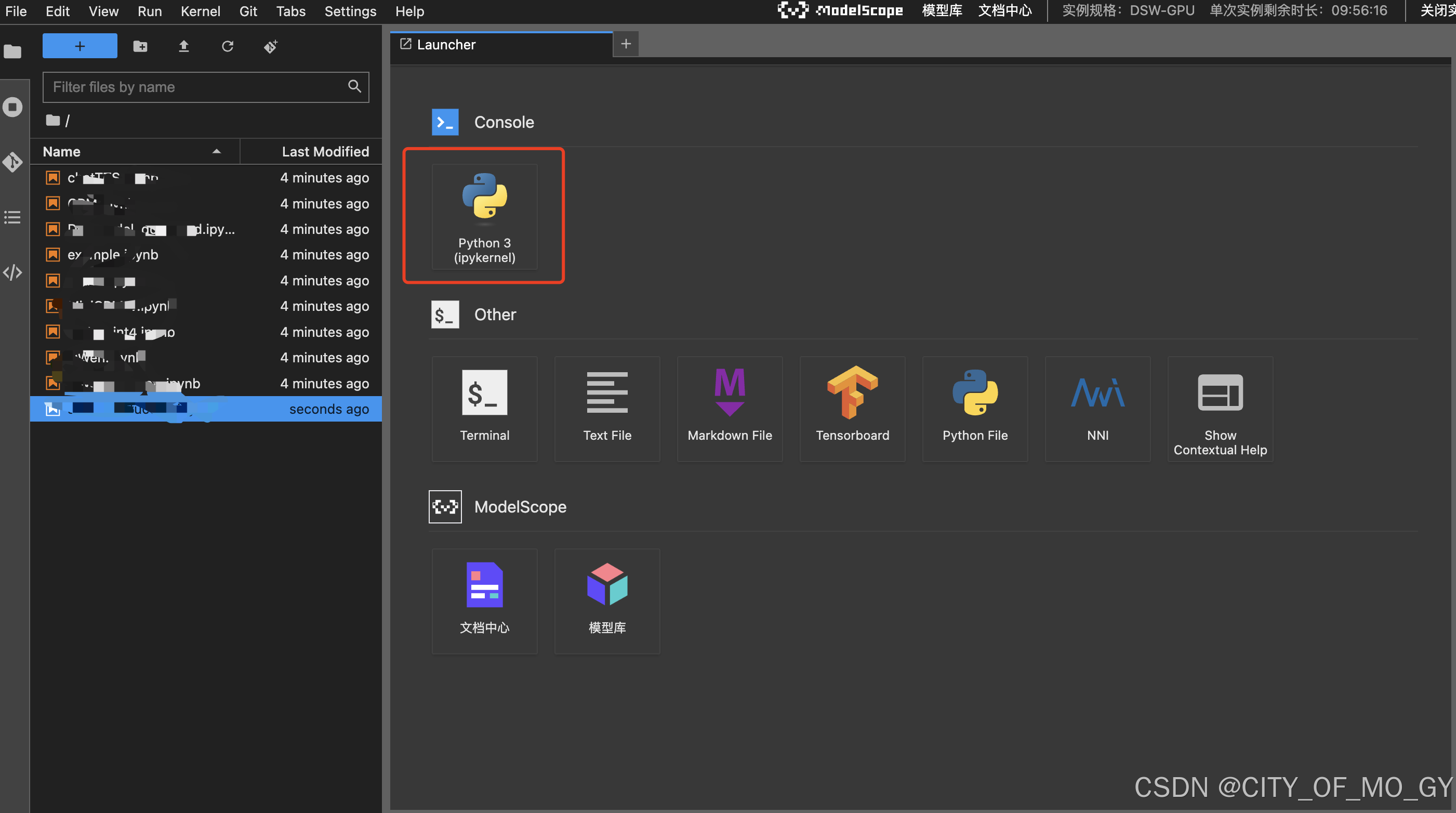Open the 模型库 launcher card
The image size is (1456, 813).
point(607,601)
